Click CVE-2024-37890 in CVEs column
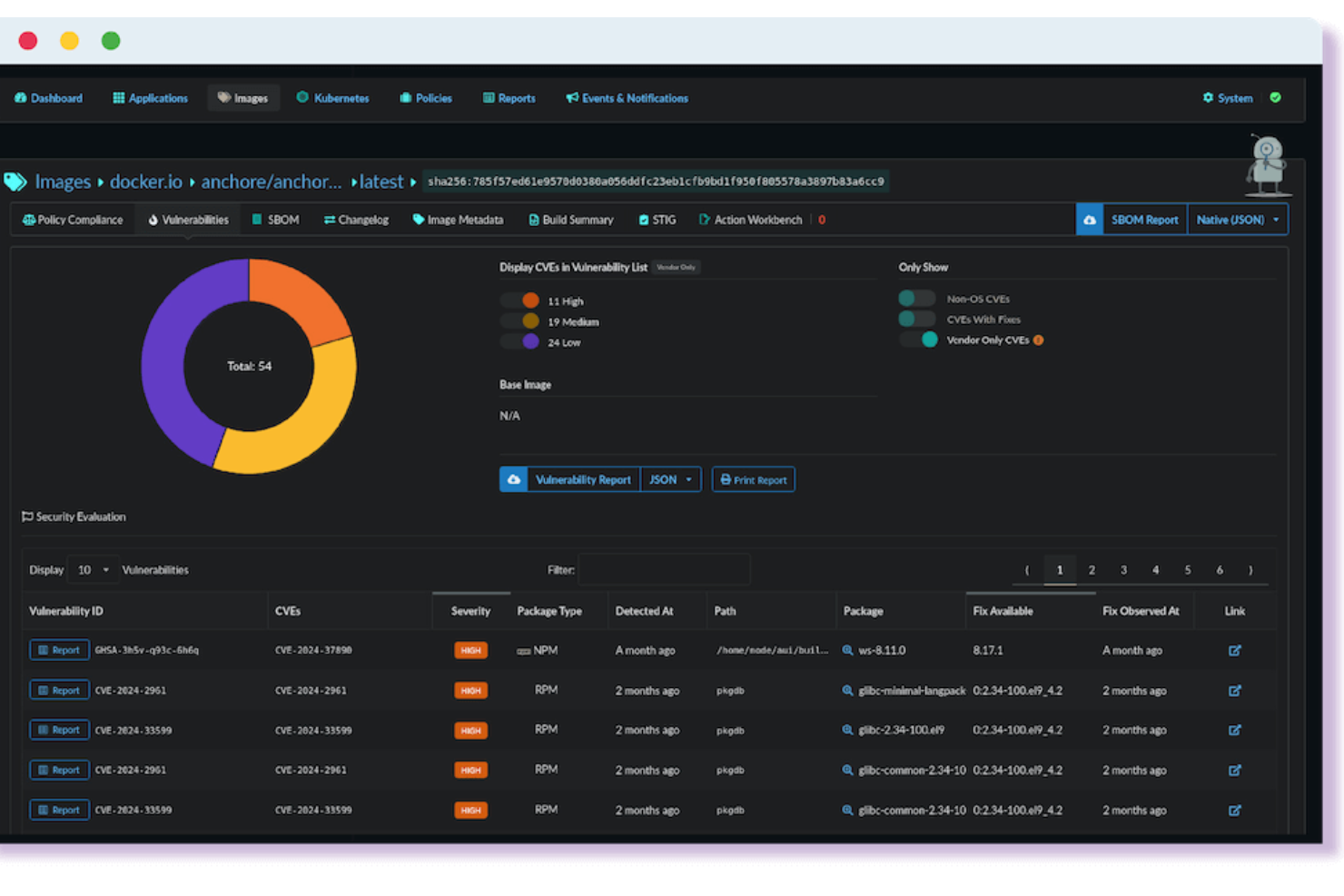 [x=313, y=650]
